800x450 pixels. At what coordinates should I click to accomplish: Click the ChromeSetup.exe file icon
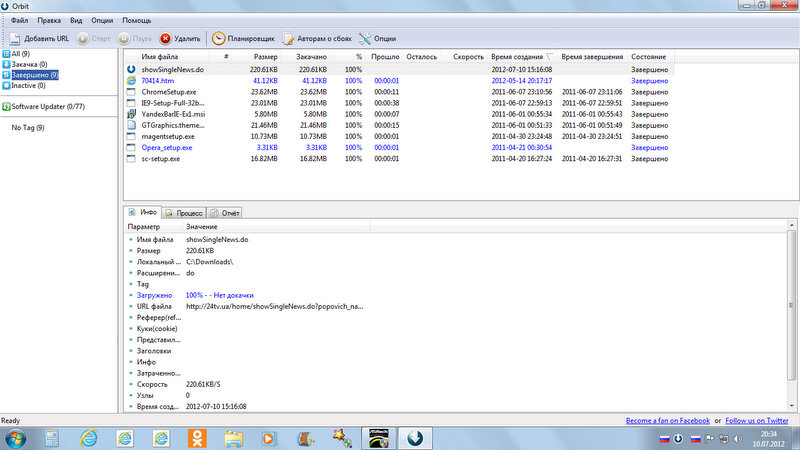point(131,92)
